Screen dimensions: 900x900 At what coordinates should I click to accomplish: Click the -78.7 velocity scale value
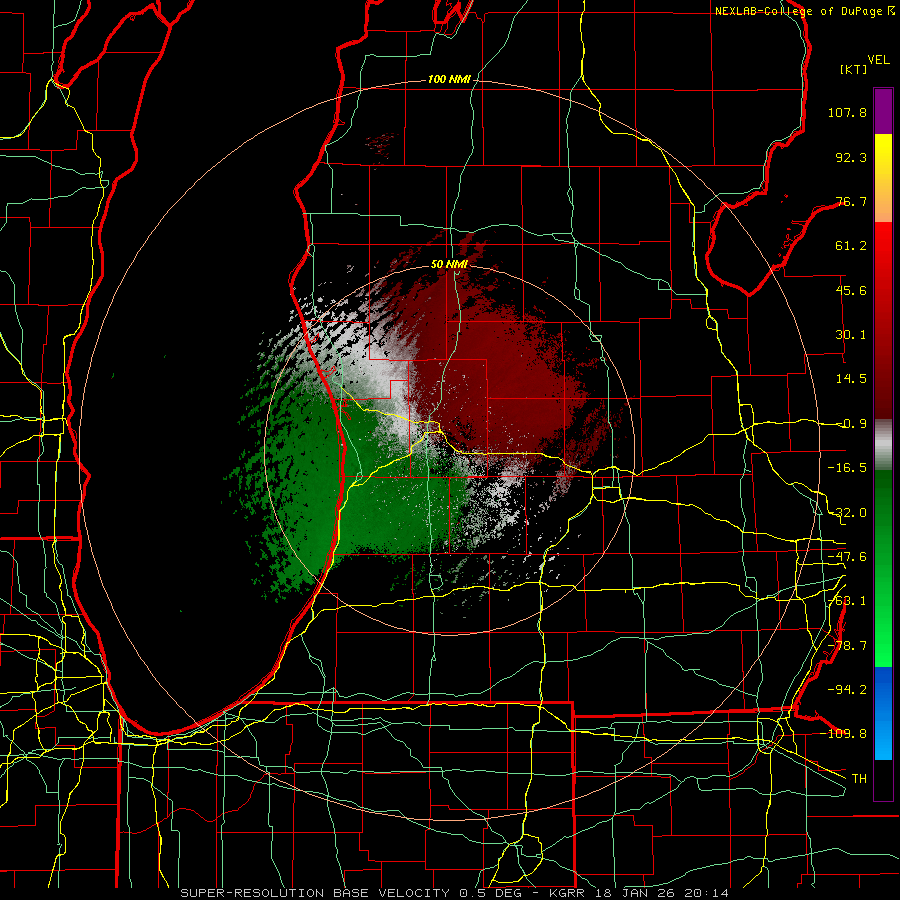pos(847,646)
